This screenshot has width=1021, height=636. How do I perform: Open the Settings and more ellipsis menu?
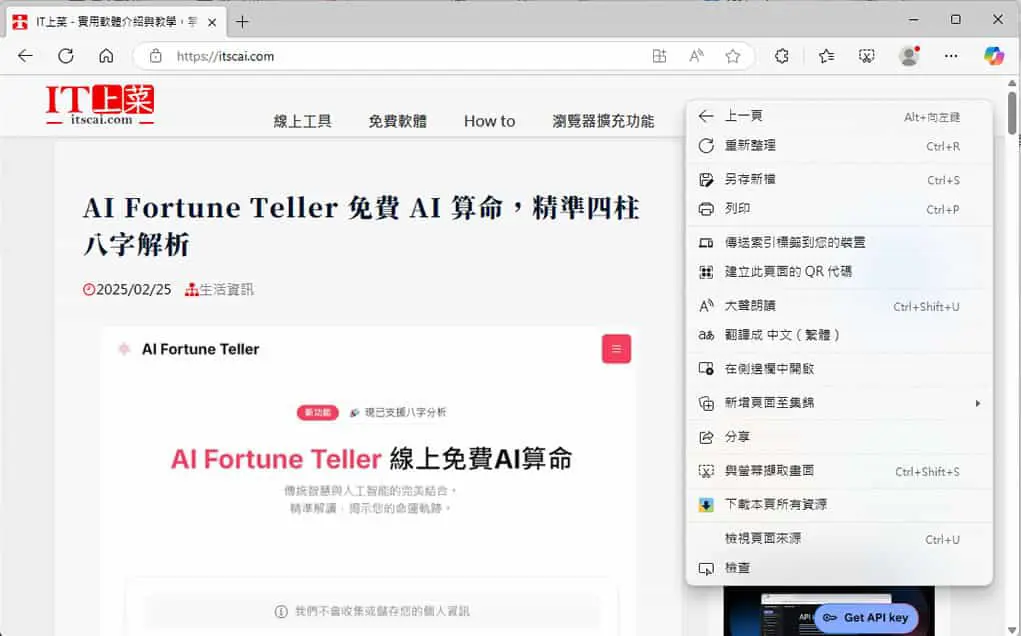pos(951,56)
